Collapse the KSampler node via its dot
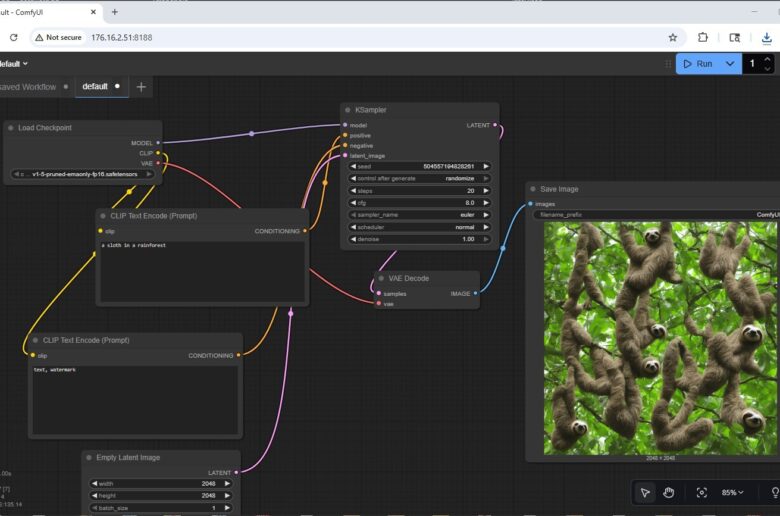Image resolution: width=780 pixels, height=516 pixels. [347, 110]
